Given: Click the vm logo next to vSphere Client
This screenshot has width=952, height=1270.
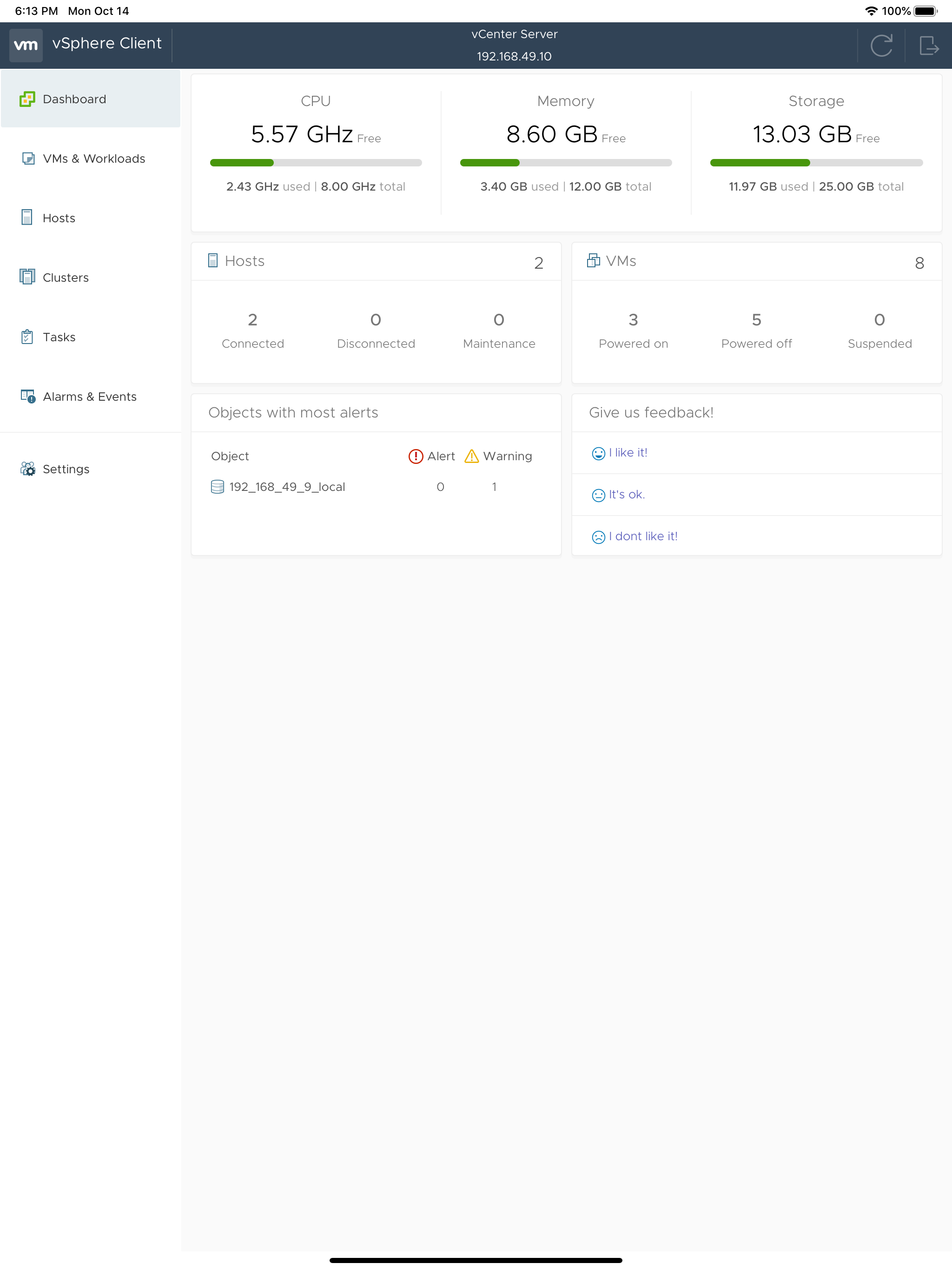Looking at the screenshot, I should coord(26,45).
